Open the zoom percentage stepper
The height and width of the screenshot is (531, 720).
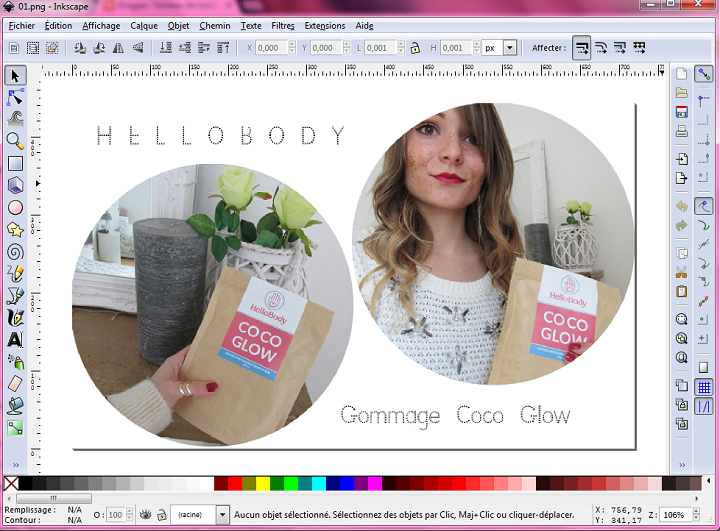click(709, 514)
